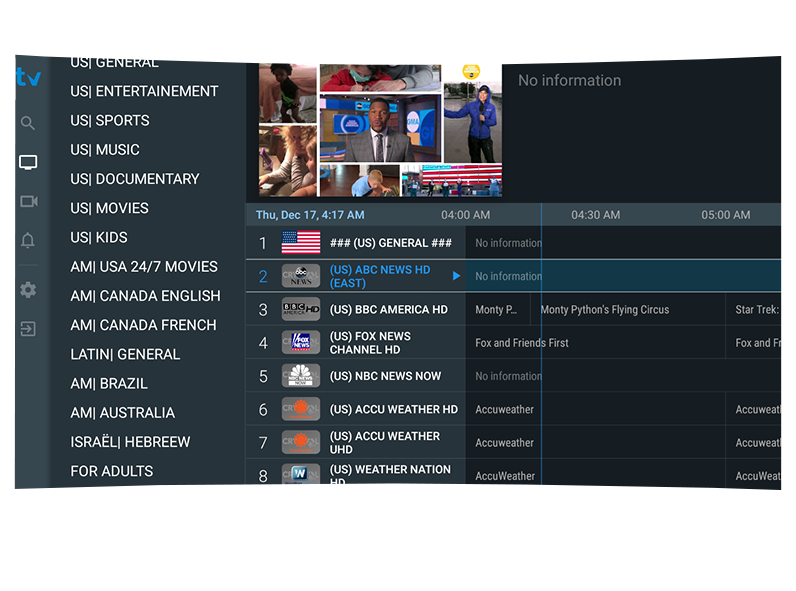This screenshot has height=591, width=796.
Task: Open Monty Python's Flying Circus program
Action: tap(604, 309)
